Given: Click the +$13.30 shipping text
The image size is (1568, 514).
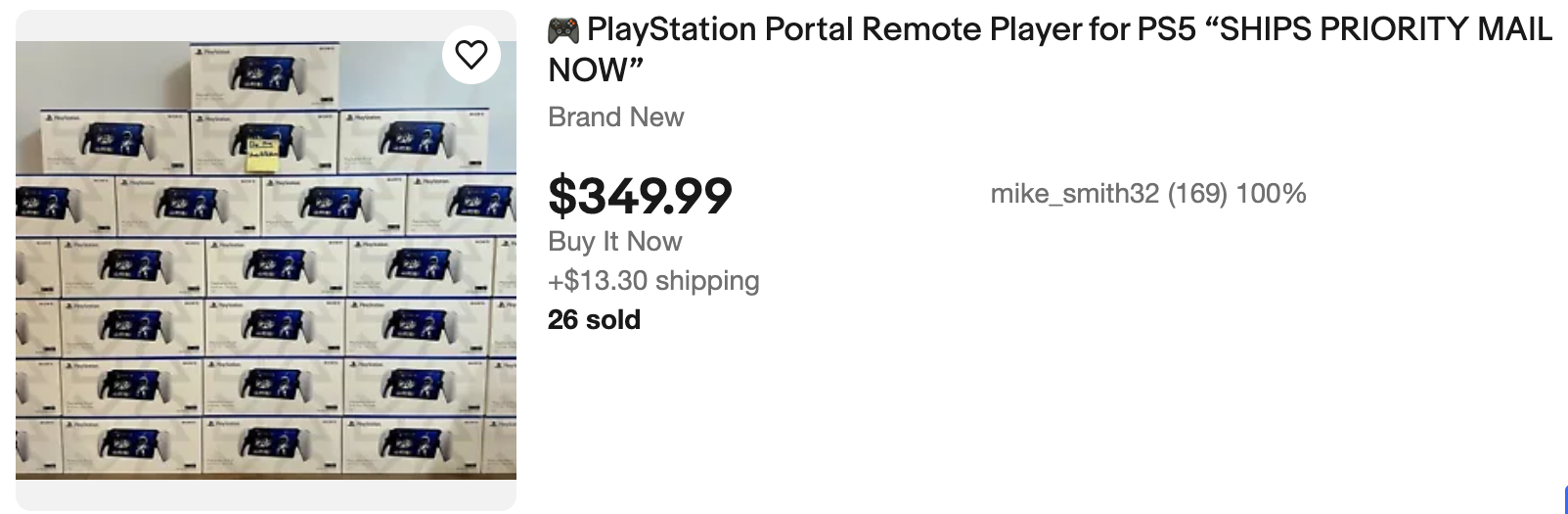Looking at the screenshot, I should (653, 281).
